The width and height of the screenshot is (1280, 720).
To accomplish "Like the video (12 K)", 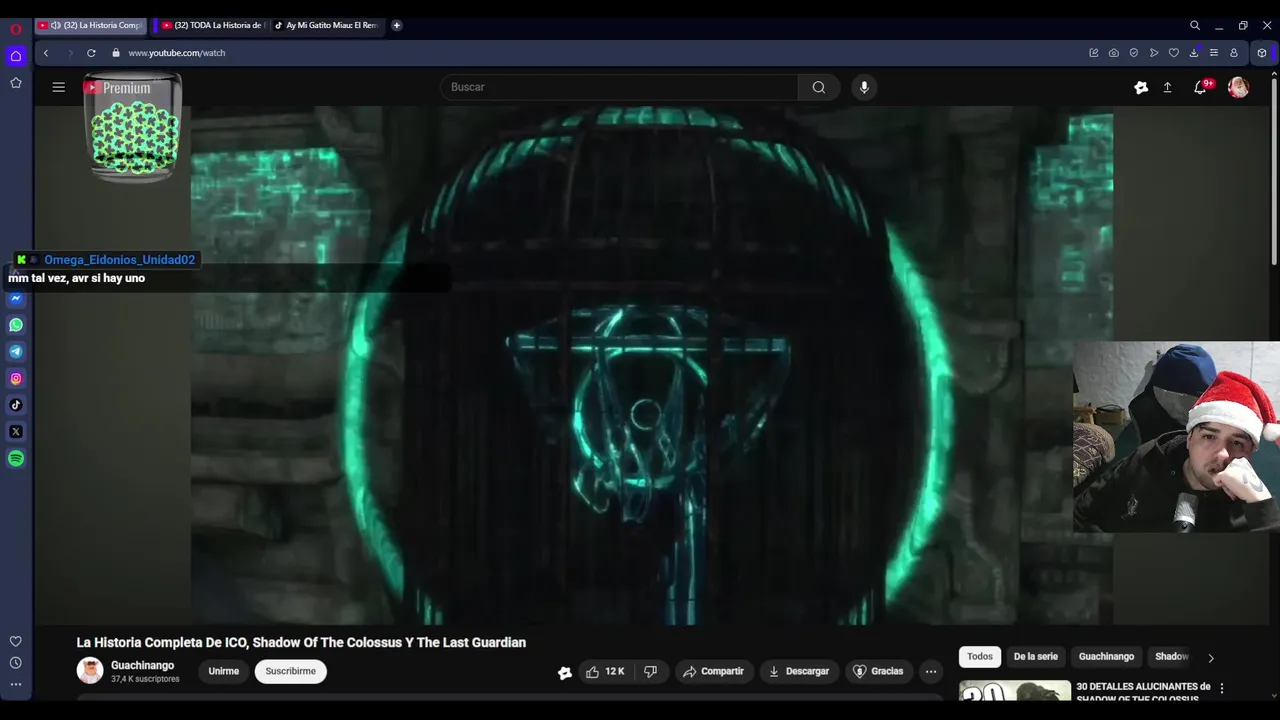I will click(606, 672).
